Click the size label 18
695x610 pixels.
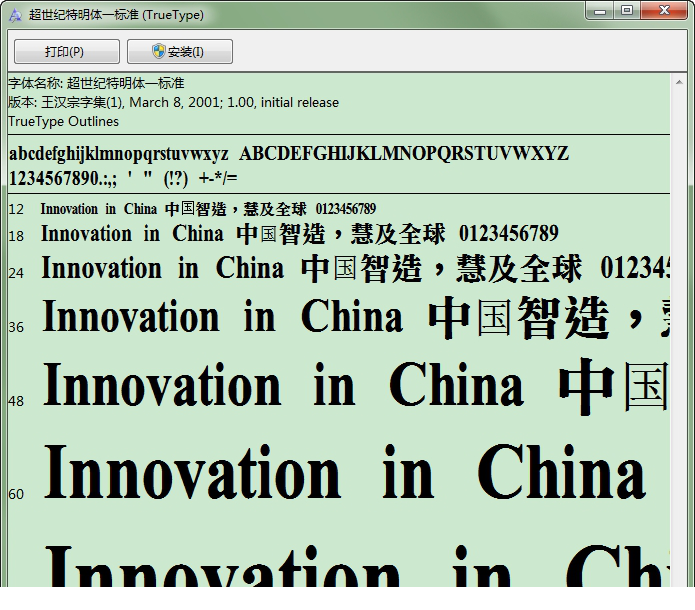[16, 236]
